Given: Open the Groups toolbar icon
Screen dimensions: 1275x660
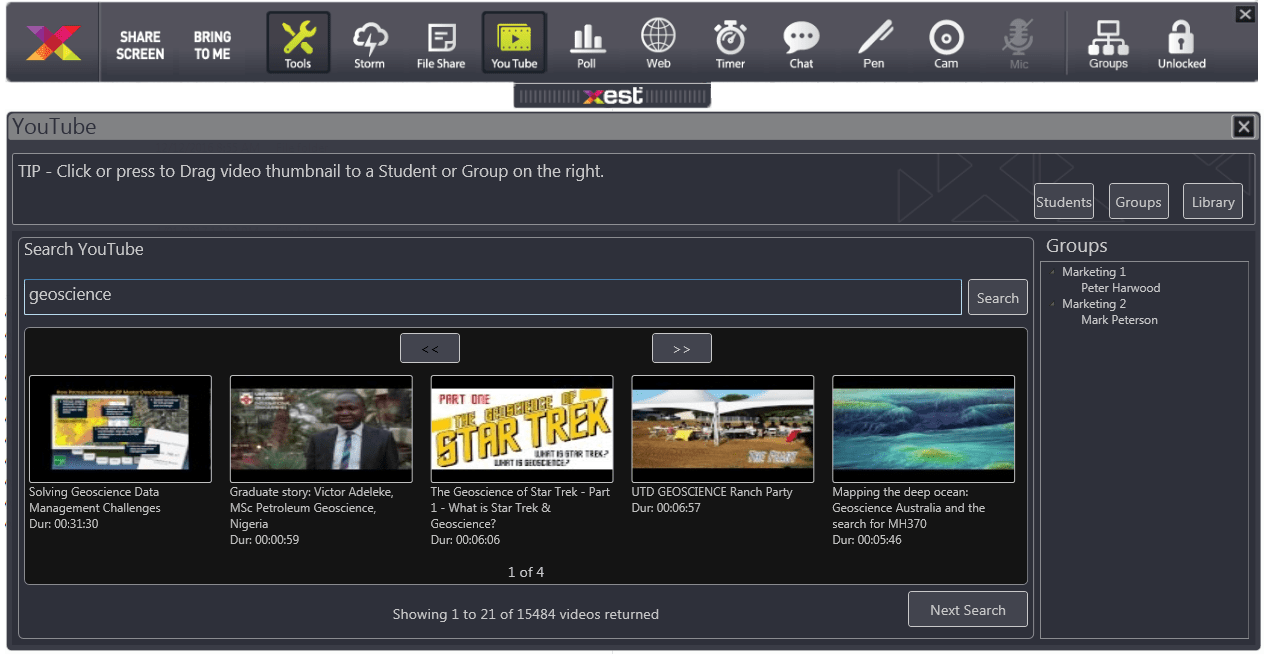Looking at the screenshot, I should click(x=1108, y=45).
